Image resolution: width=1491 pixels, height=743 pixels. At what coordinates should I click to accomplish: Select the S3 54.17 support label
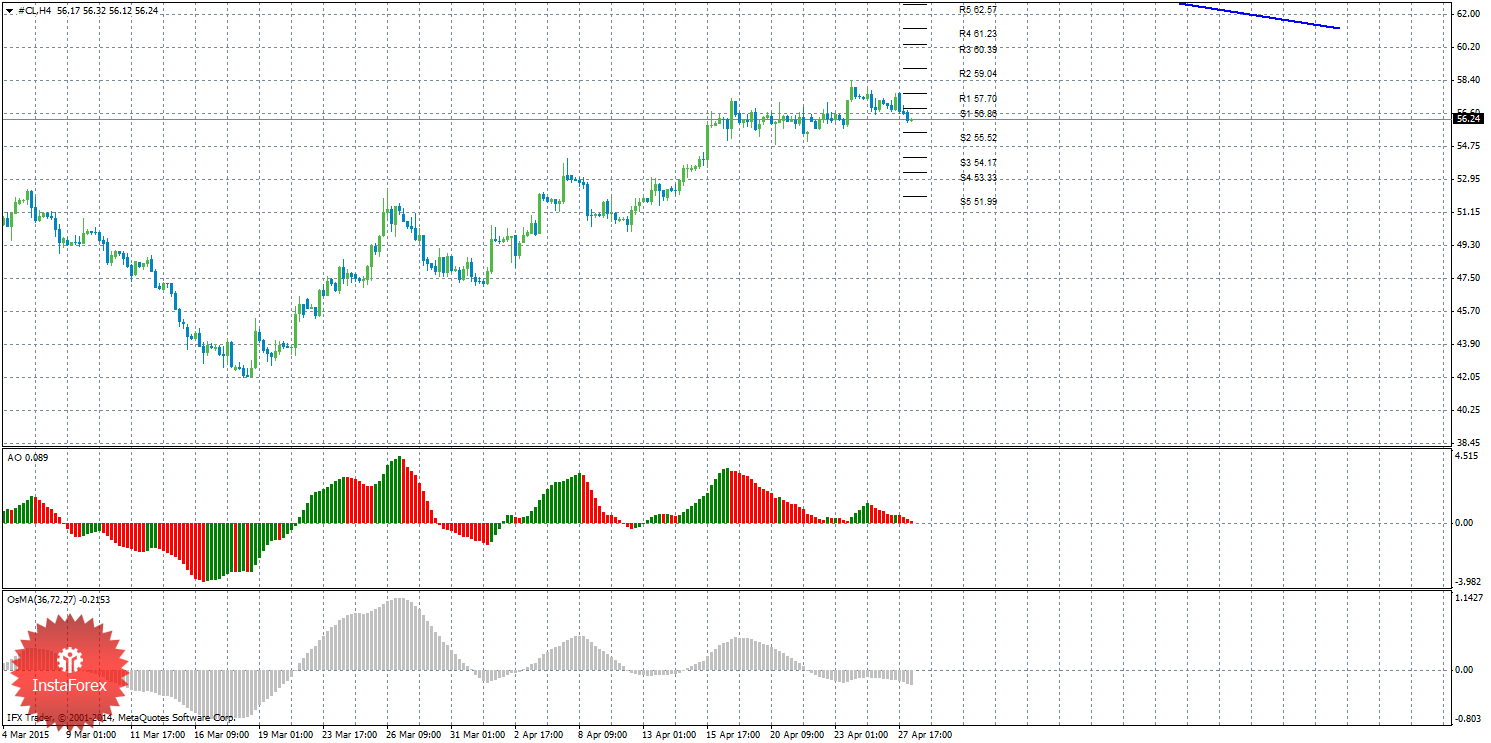978,163
